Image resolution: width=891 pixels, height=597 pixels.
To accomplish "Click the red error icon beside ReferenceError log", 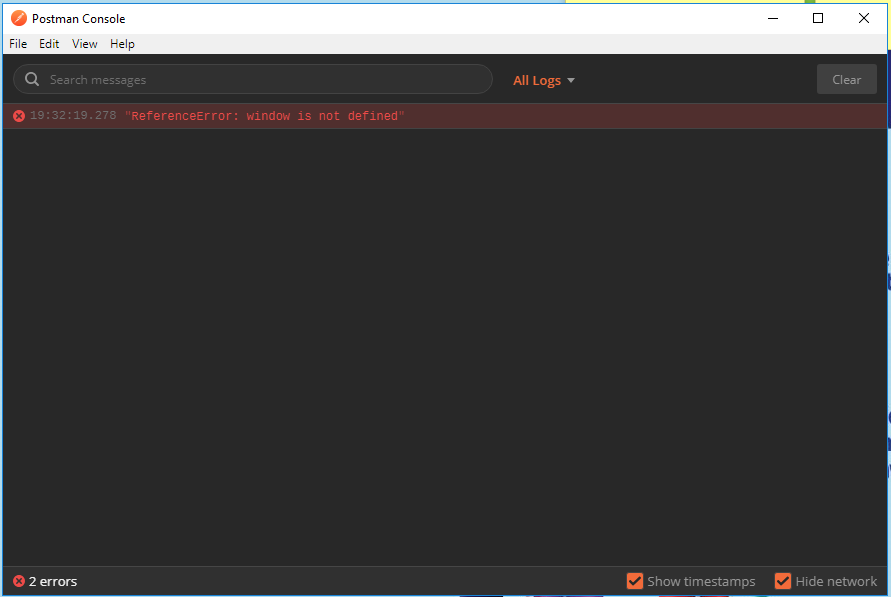I will (19, 116).
